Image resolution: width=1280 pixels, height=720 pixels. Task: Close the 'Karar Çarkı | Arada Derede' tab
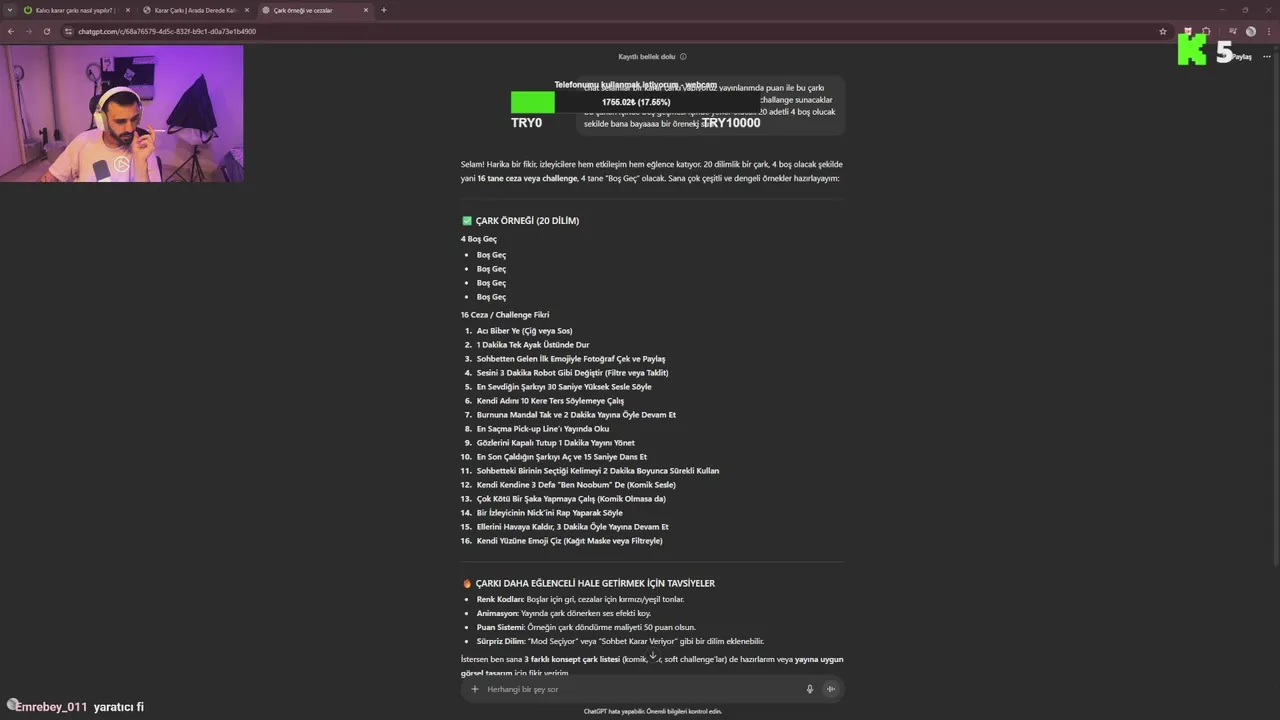tap(247, 10)
